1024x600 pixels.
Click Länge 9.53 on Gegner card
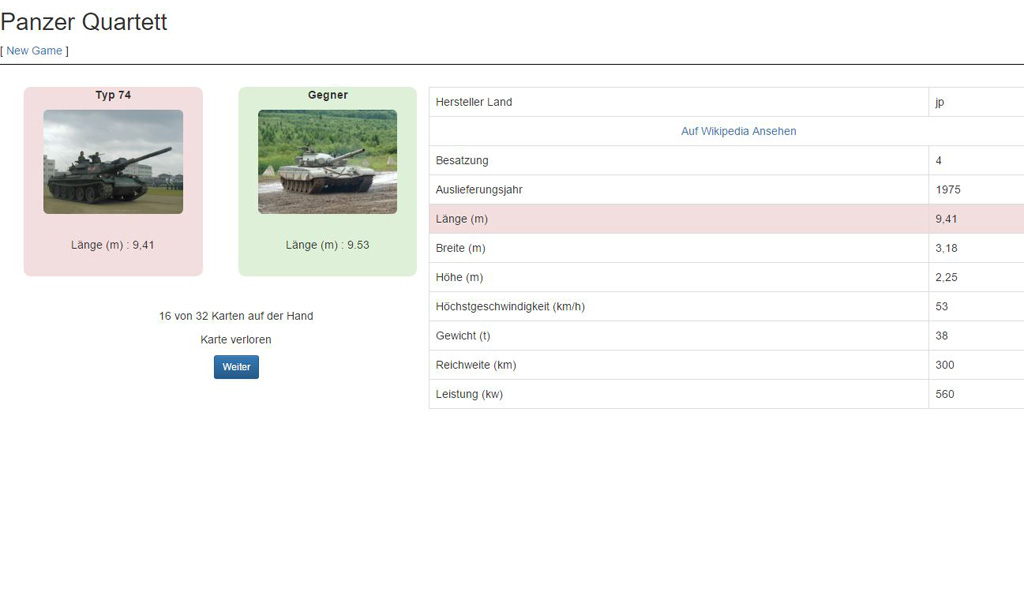coord(327,245)
